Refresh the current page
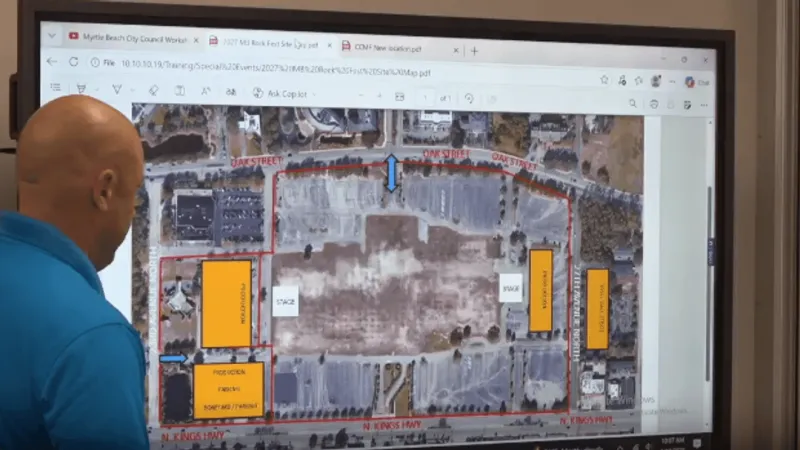 click(74, 62)
